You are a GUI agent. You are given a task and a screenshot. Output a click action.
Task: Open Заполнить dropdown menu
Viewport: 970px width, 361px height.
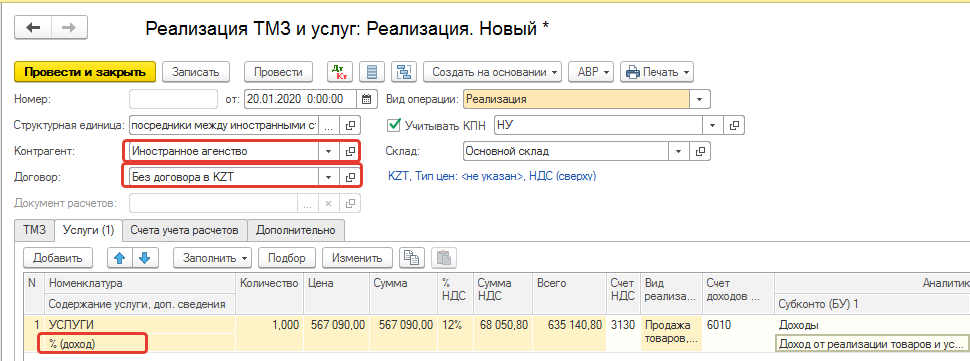(212, 258)
